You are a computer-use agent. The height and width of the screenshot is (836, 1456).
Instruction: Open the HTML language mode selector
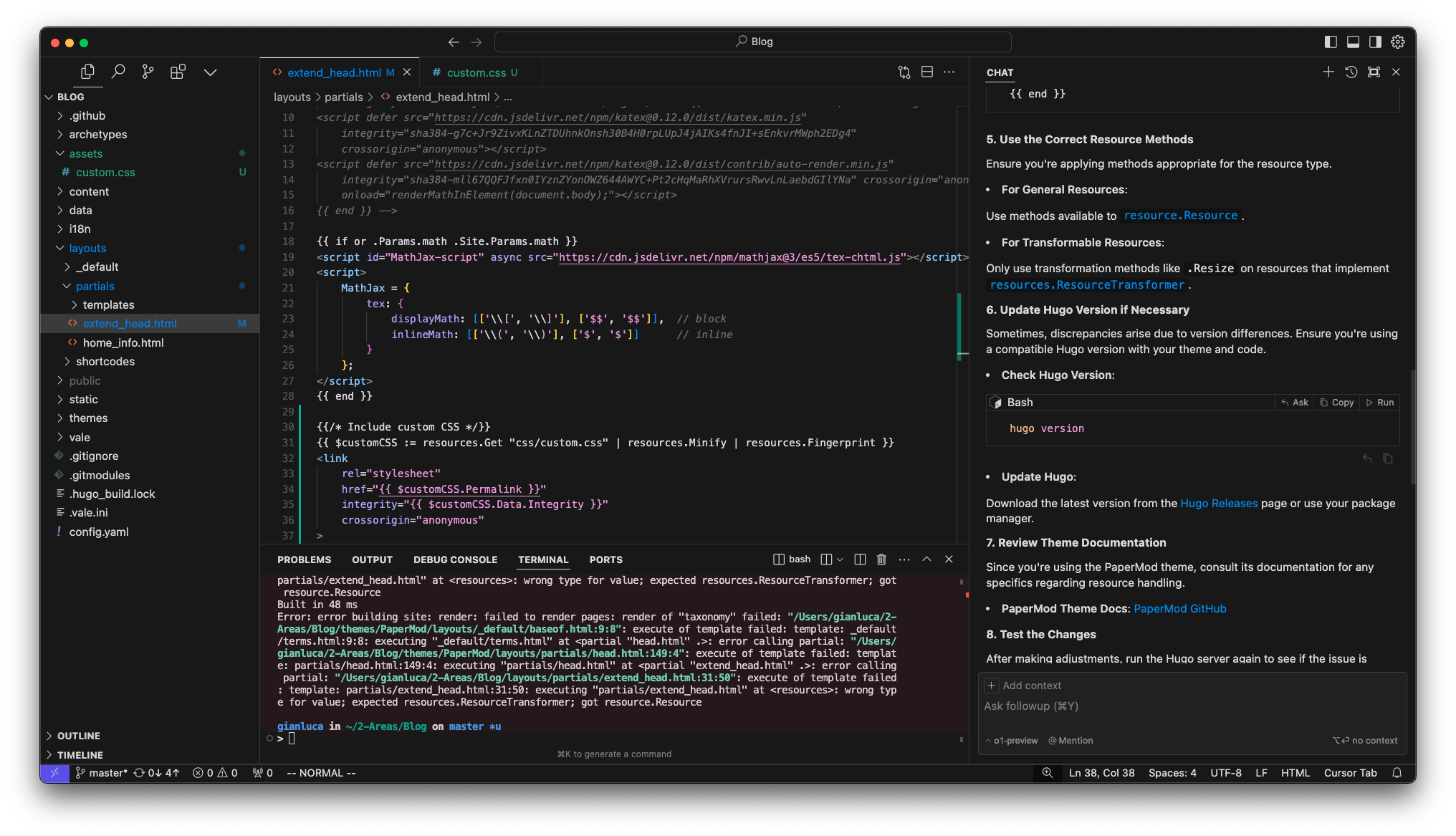pyautogui.click(x=1295, y=773)
